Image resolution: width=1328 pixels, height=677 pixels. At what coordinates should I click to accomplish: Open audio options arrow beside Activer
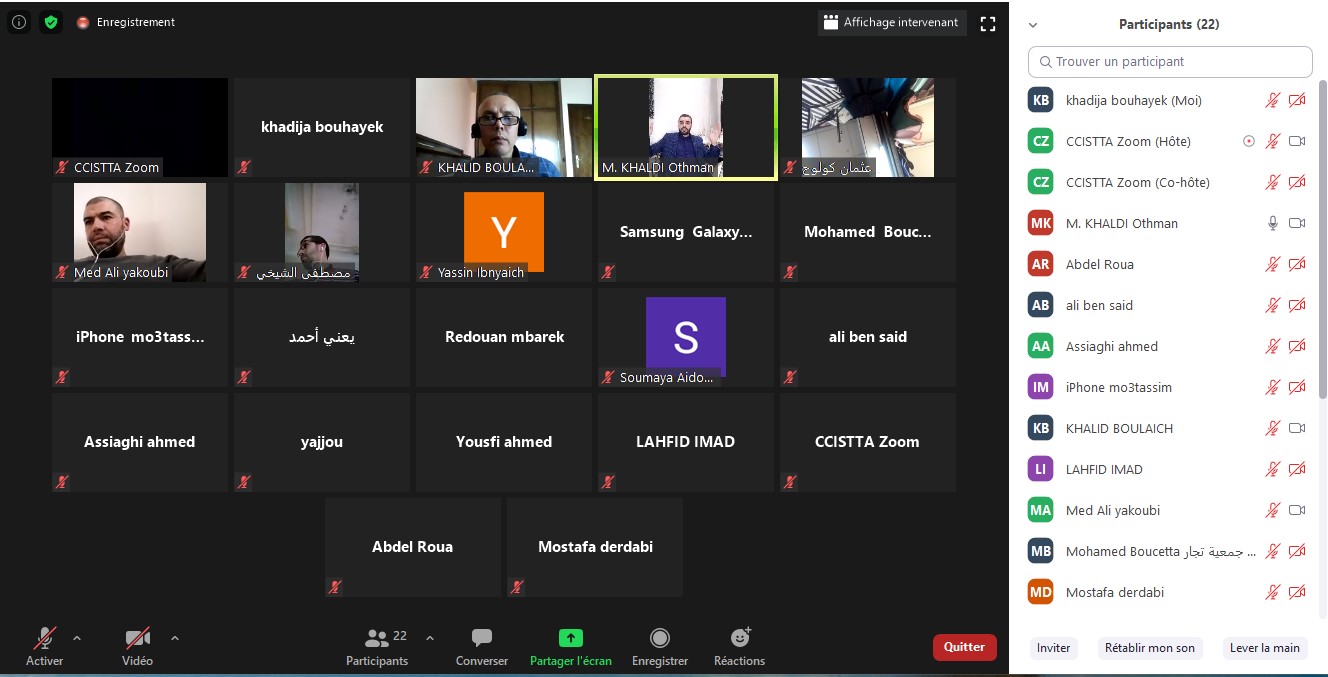[77, 637]
